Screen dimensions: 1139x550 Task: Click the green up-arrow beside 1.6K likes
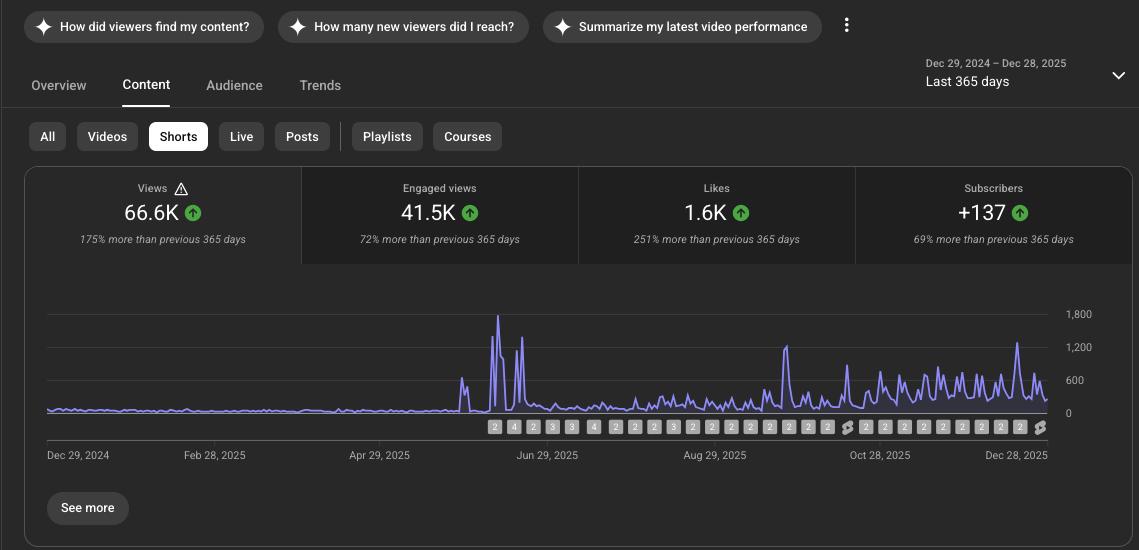coord(741,213)
